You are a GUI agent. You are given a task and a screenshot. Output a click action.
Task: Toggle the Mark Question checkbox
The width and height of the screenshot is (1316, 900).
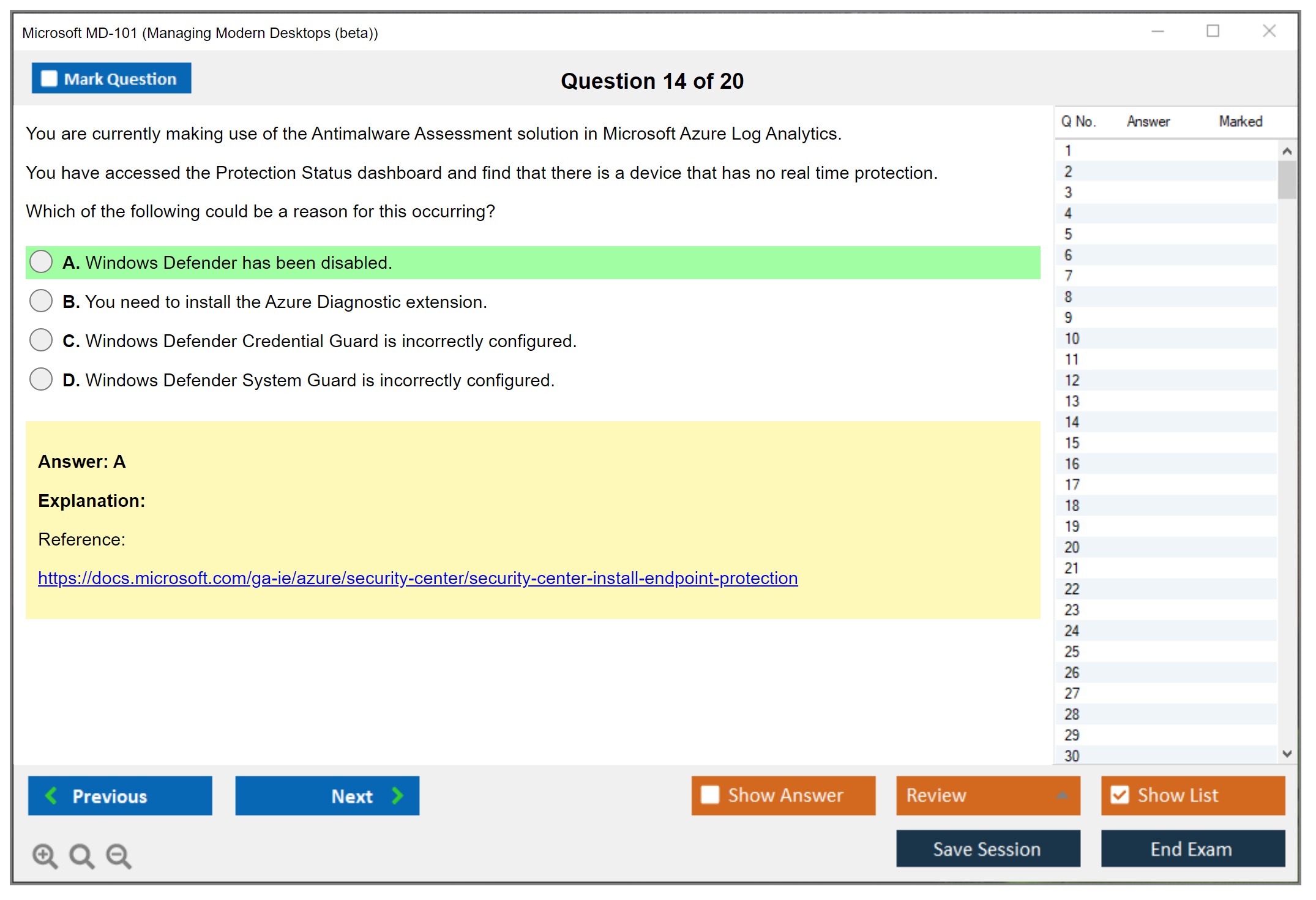[49, 79]
